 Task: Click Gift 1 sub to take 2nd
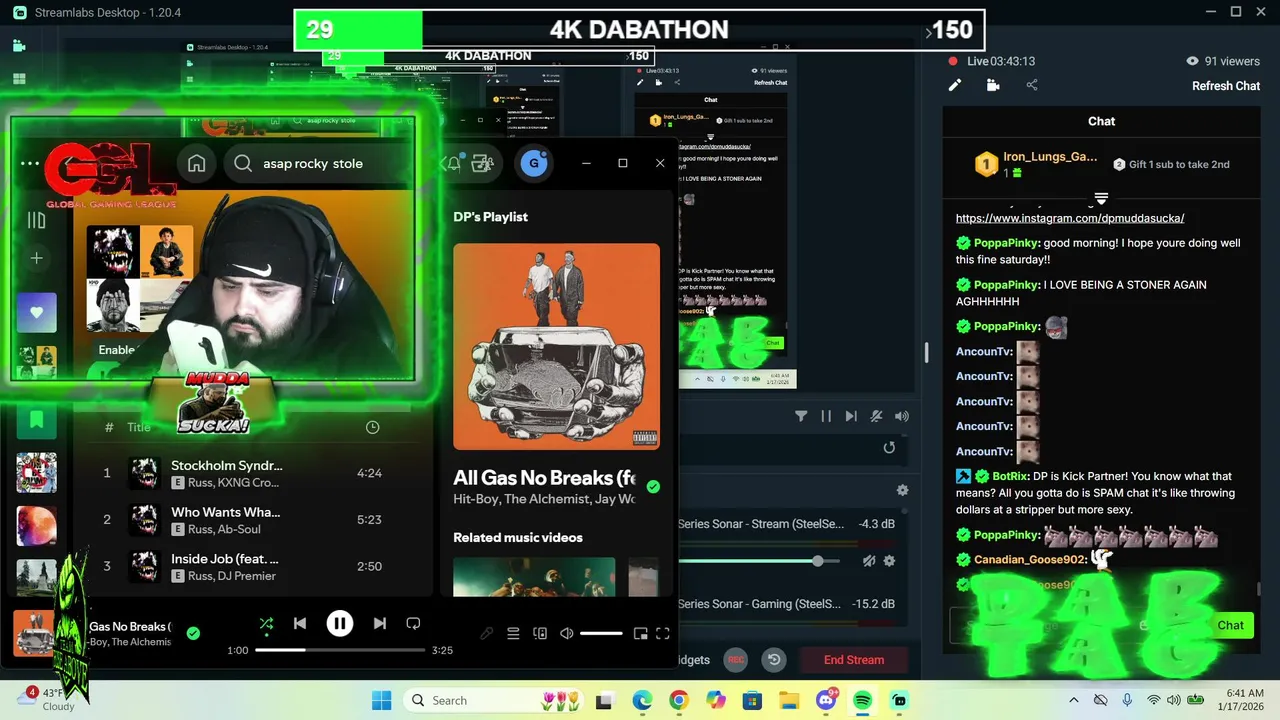(x=1171, y=164)
